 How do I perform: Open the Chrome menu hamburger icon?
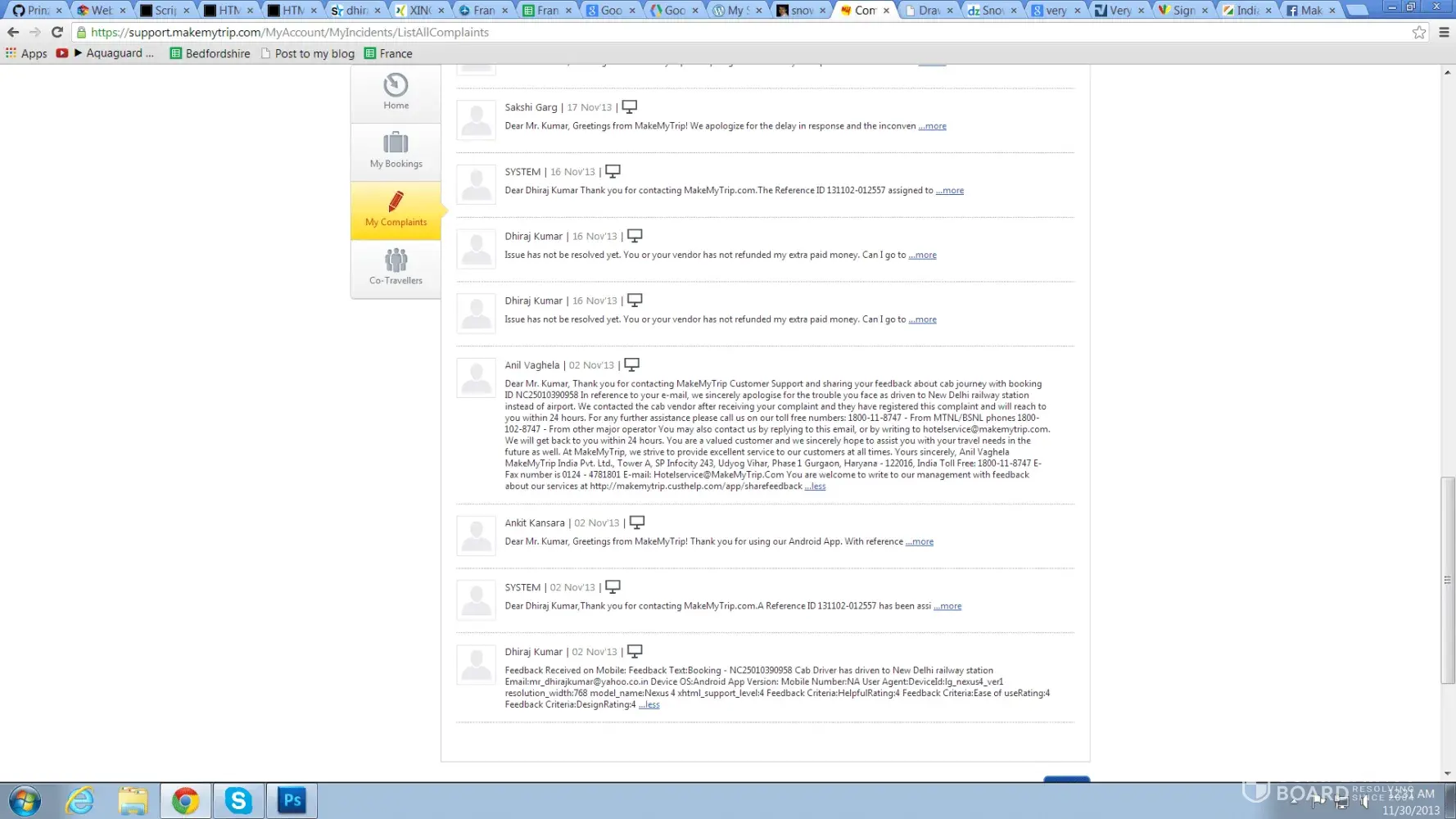tap(1444, 32)
